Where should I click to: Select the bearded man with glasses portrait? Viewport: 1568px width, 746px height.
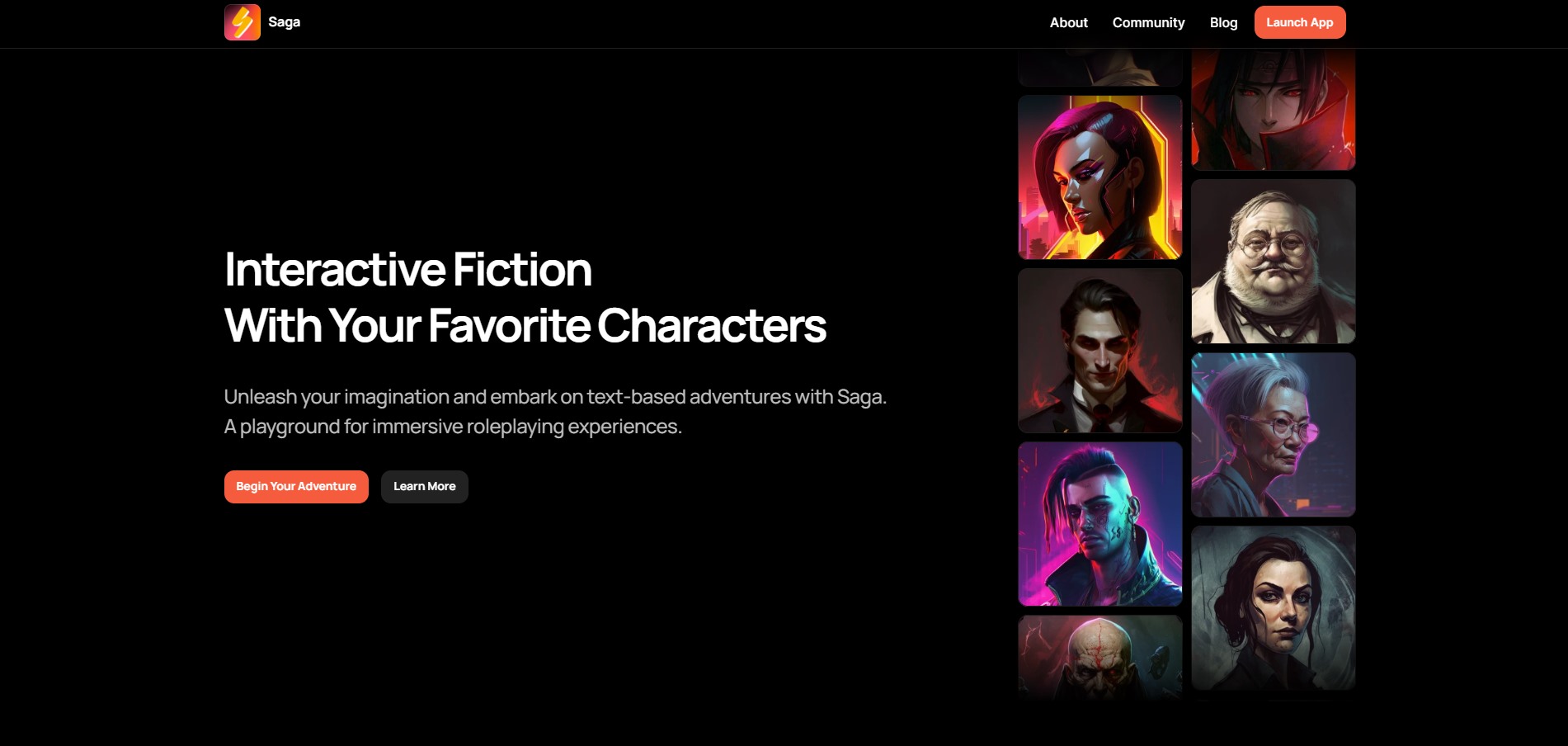pyautogui.click(x=1274, y=262)
